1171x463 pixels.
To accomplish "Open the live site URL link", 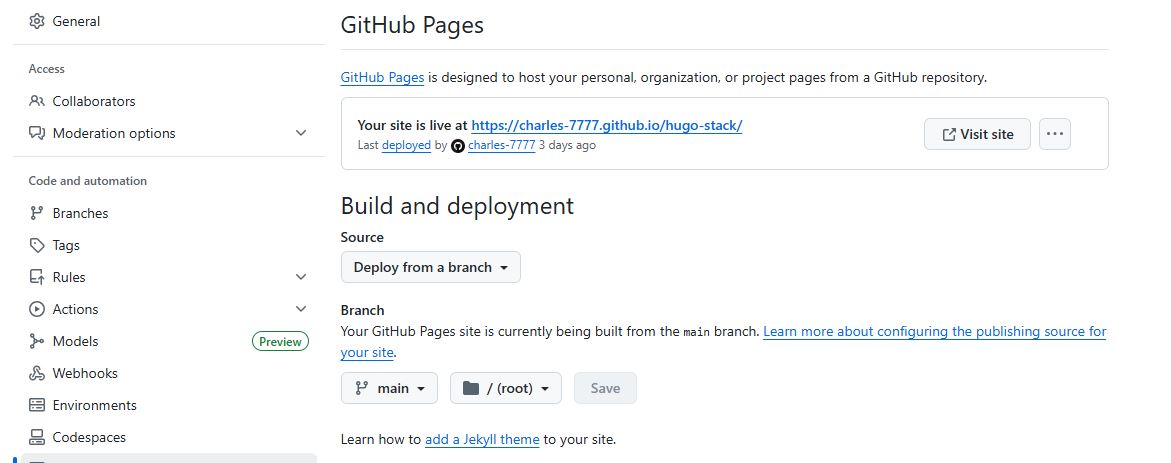I will coord(606,125).
